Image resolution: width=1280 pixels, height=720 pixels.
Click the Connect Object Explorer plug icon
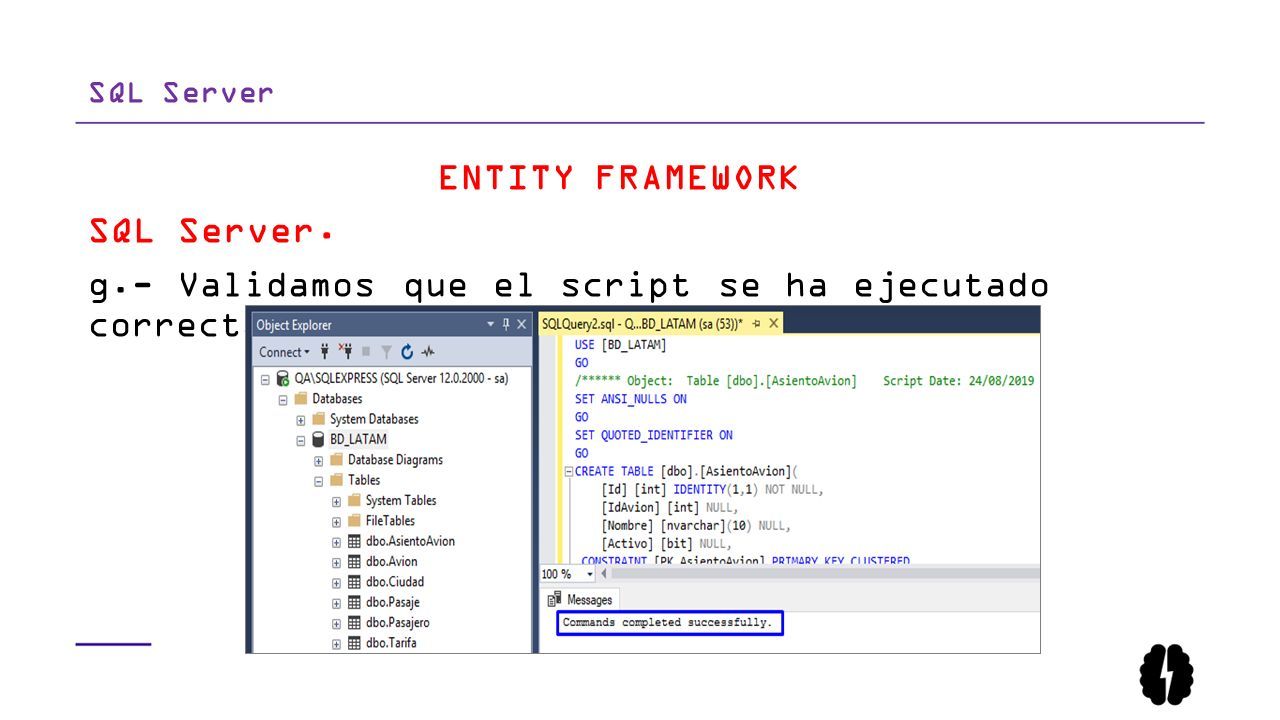click(325, 352)
